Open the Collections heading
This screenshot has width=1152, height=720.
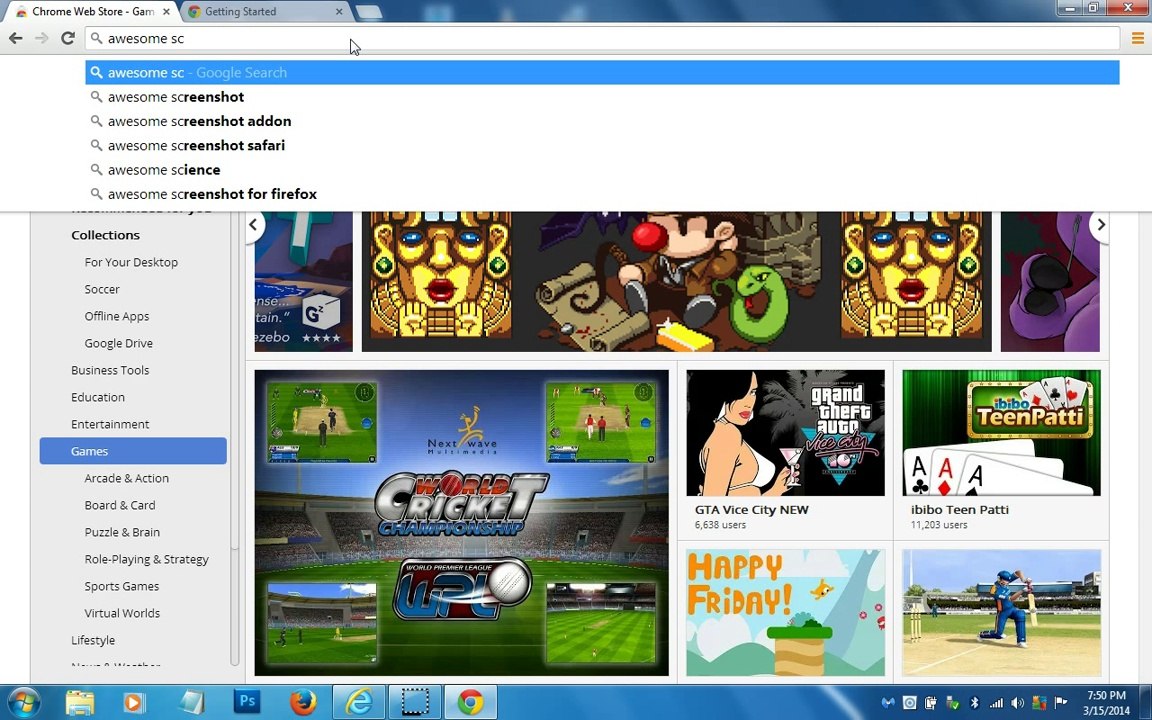(105, 235)
